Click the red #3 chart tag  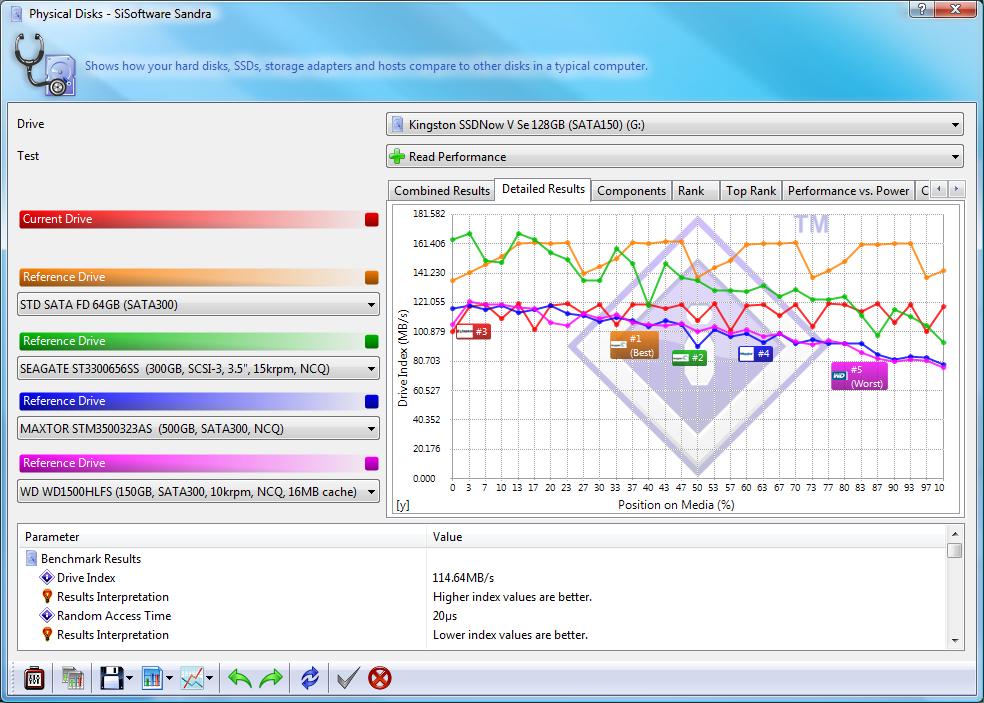pos(473,331)
